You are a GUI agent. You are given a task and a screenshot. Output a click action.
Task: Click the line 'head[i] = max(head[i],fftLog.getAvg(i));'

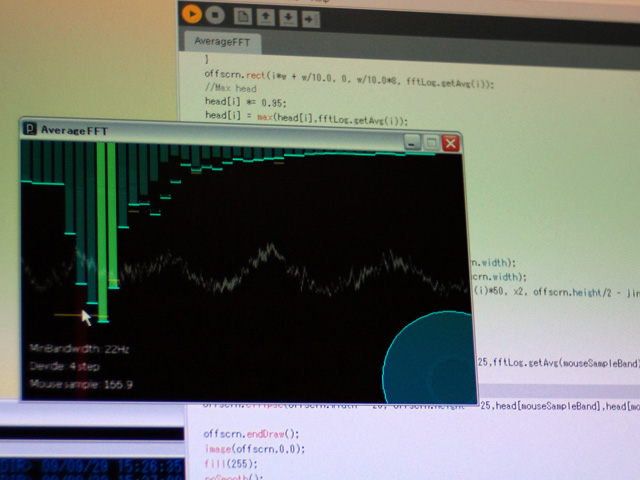(306, 117)
